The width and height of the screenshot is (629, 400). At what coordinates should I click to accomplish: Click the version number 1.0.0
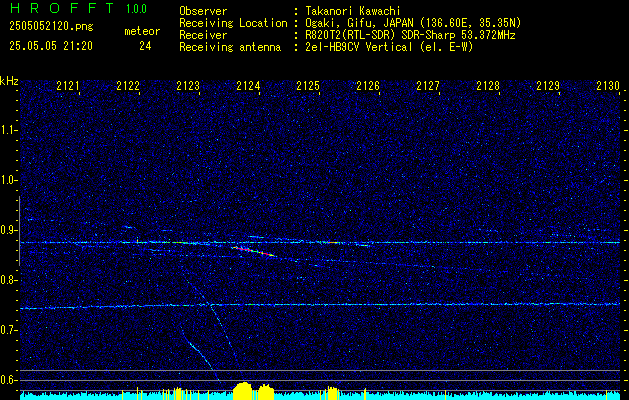[136, 9]
